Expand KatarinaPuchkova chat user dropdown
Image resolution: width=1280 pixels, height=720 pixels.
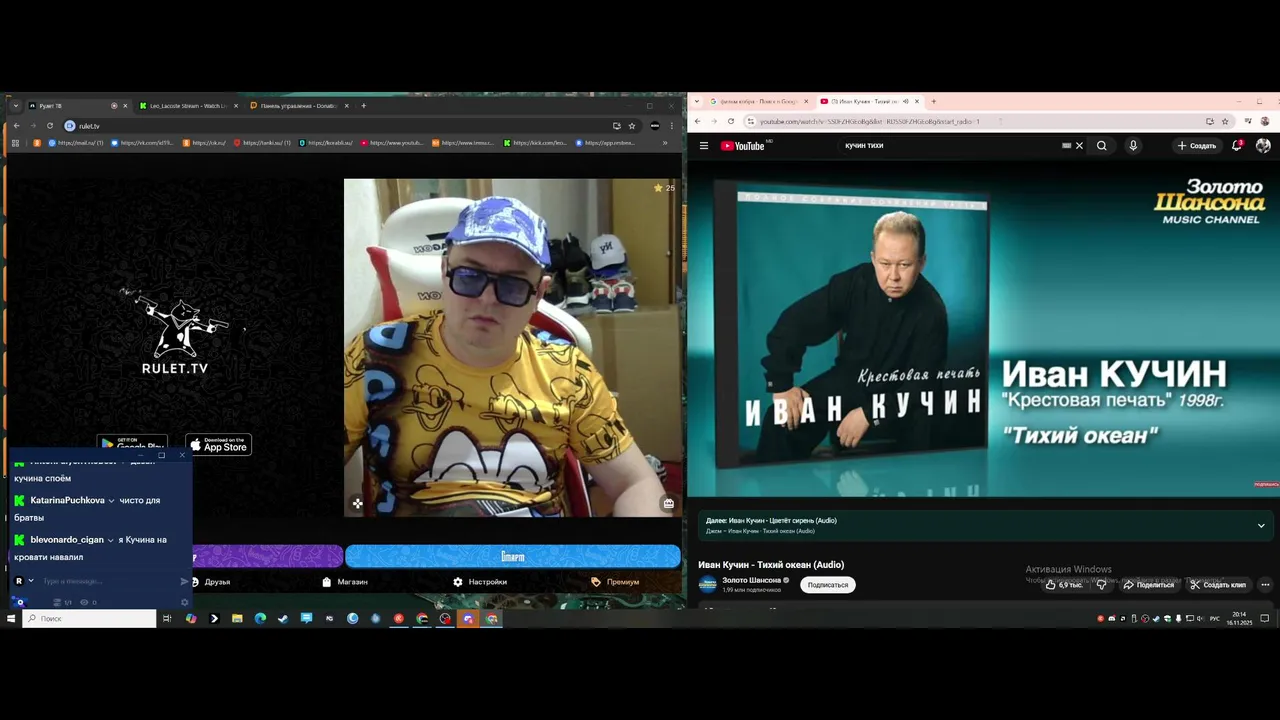click(111, 501)
